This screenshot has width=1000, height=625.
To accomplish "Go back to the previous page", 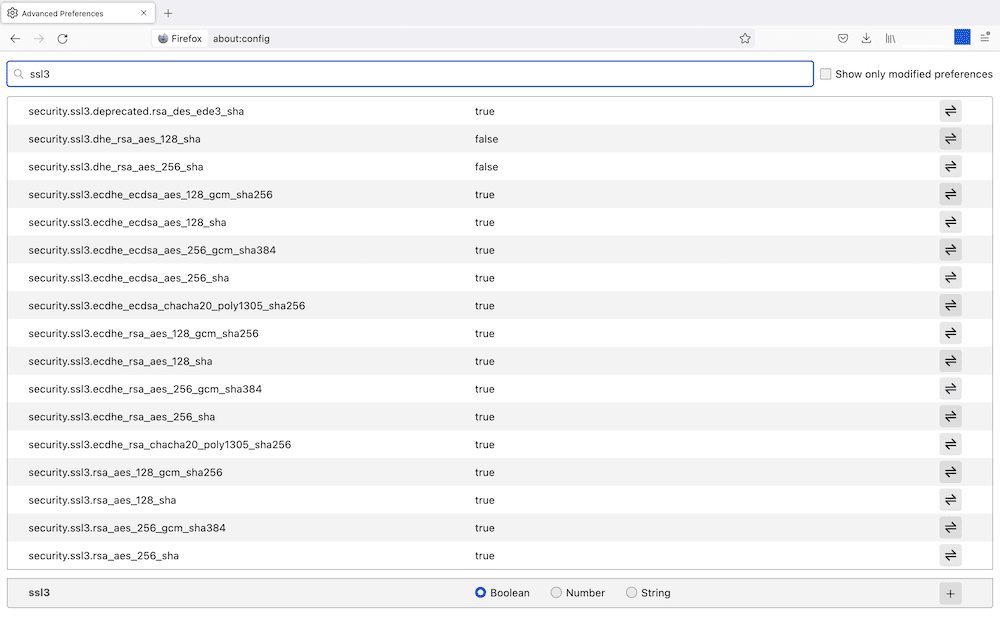I will click(15, 38).
